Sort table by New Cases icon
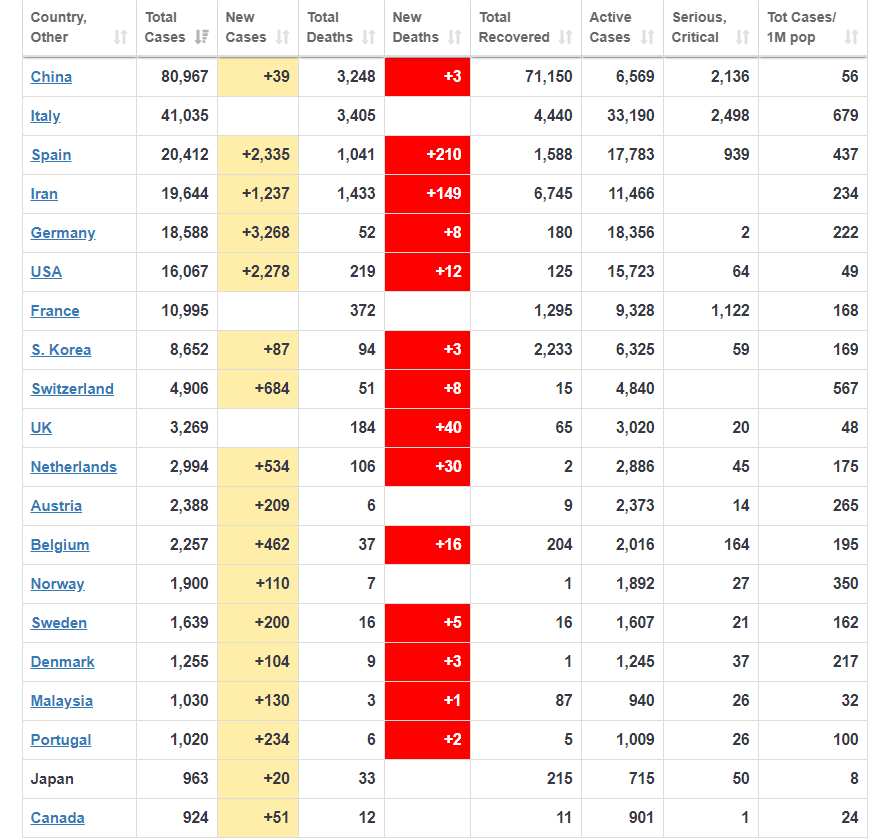The image size is (894, 838). pyautogui.click(x=283, y=38)
